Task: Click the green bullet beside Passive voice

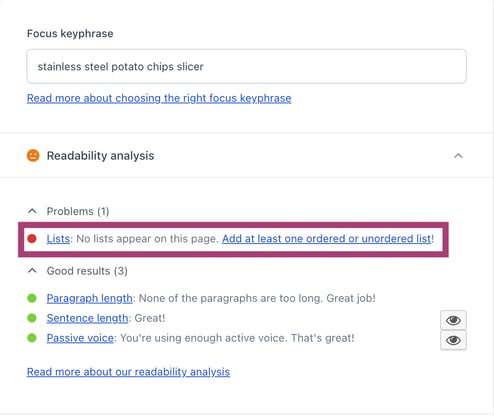Action: pyautogui.click(x=32, y=338)
